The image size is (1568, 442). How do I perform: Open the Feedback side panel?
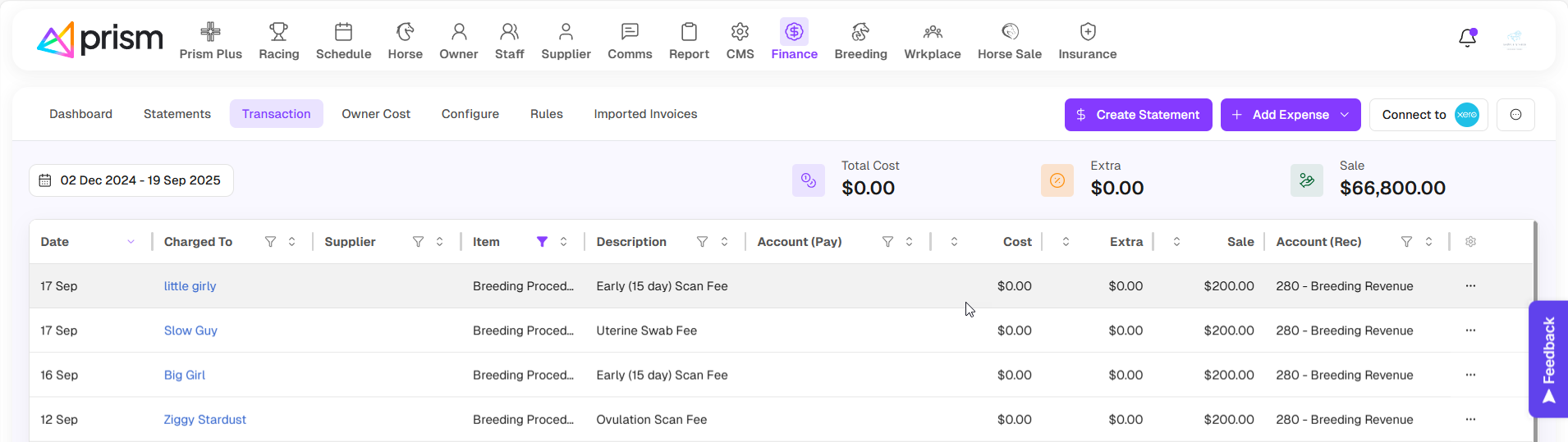point(1548,359)
